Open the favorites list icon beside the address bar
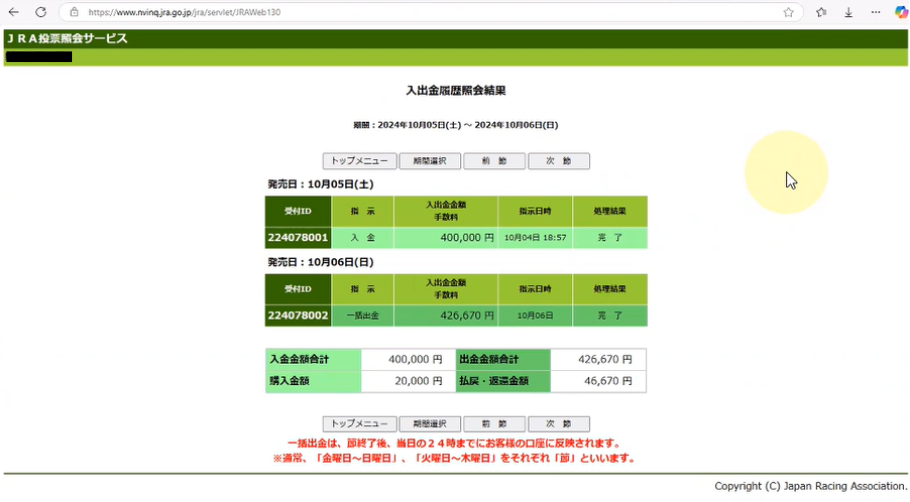 [x=821, y=12]
